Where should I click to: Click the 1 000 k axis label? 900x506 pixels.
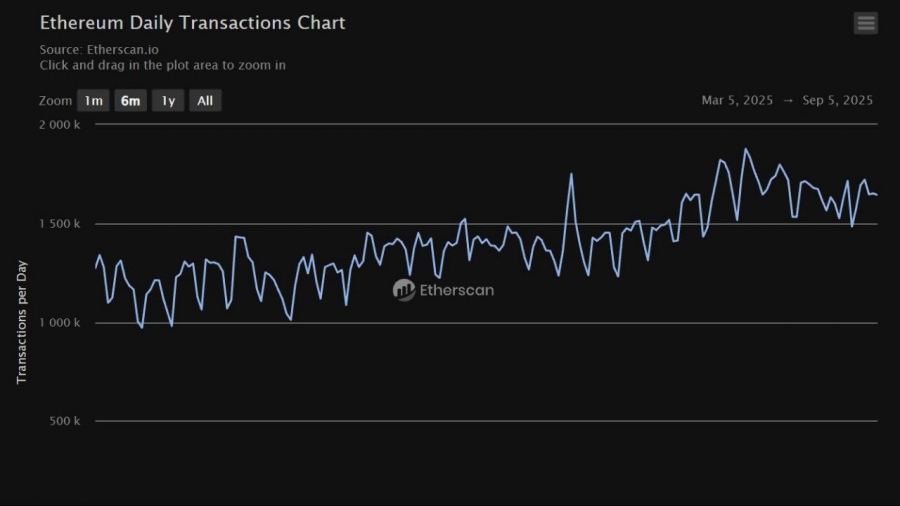click(62, 323)
